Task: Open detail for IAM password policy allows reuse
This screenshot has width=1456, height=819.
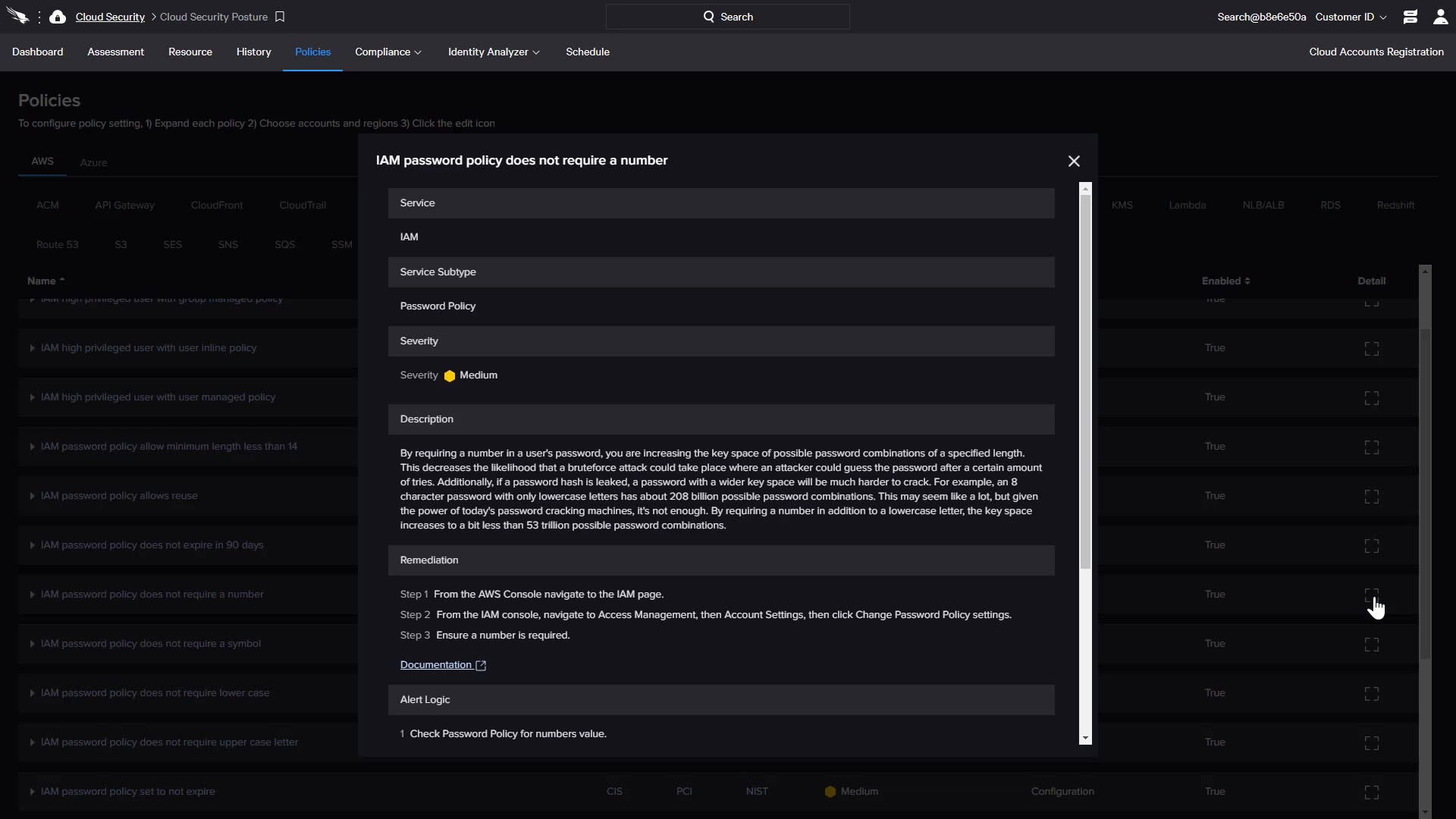Action: (1371, 497)
